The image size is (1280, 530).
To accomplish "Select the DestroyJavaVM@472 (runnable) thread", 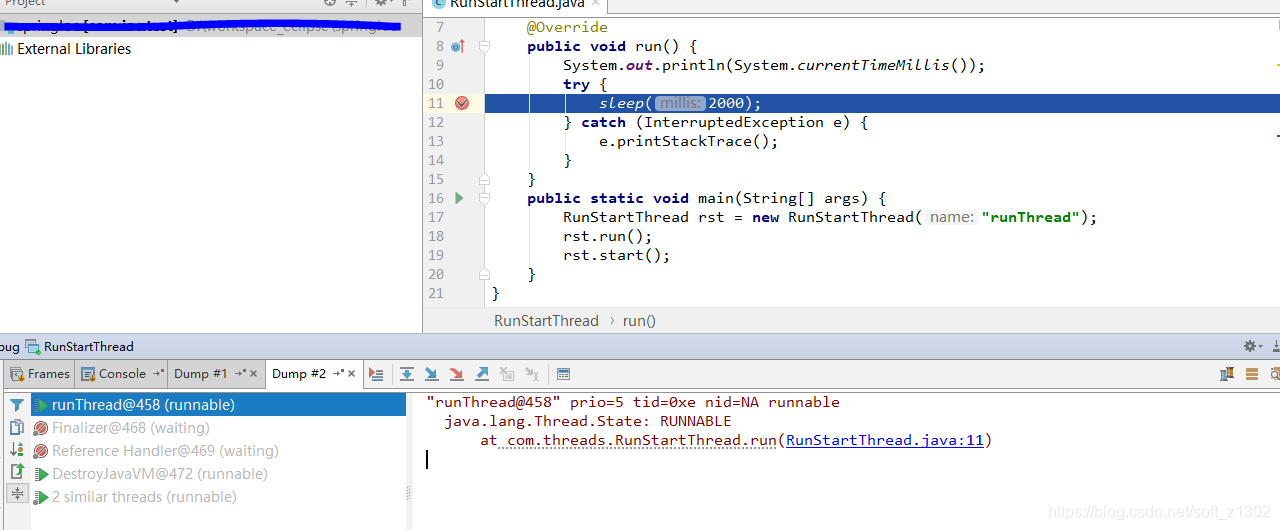I will (219, 474).
